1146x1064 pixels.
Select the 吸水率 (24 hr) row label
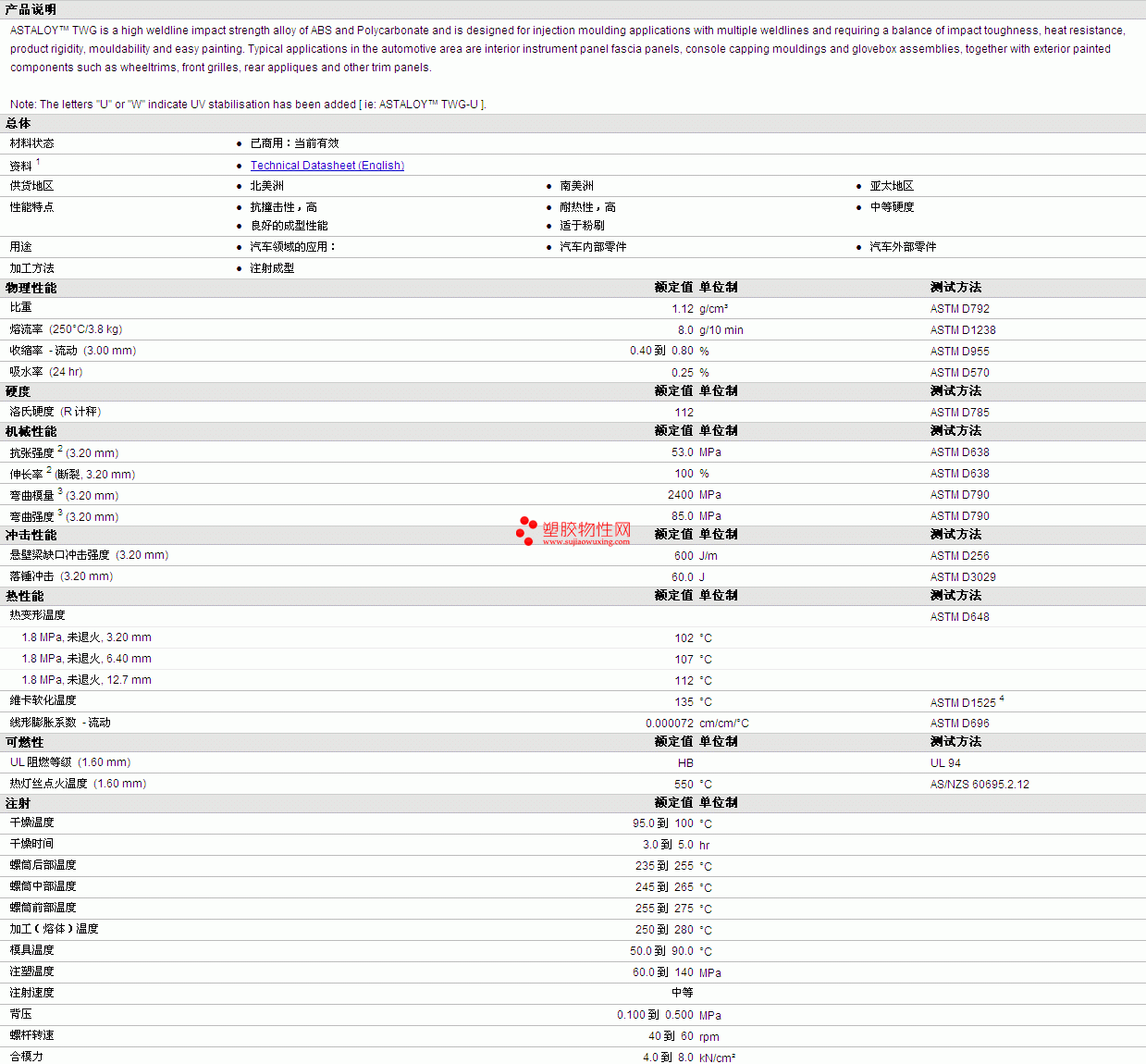(x=46, y=372)
